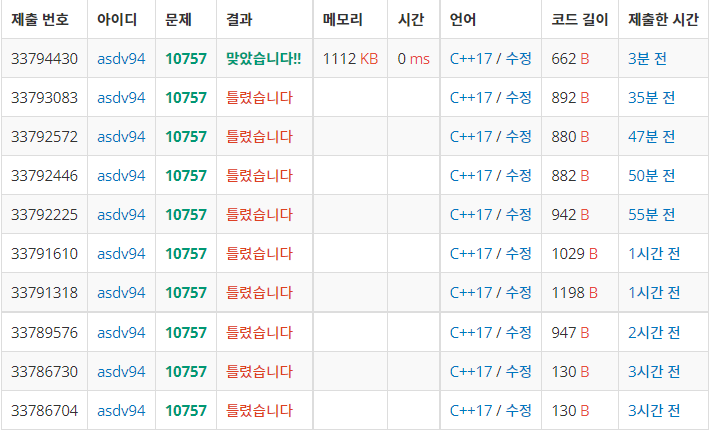Select submission number 33789576
The width and height of the screenshot is (718, 432).
click(44, 332)
